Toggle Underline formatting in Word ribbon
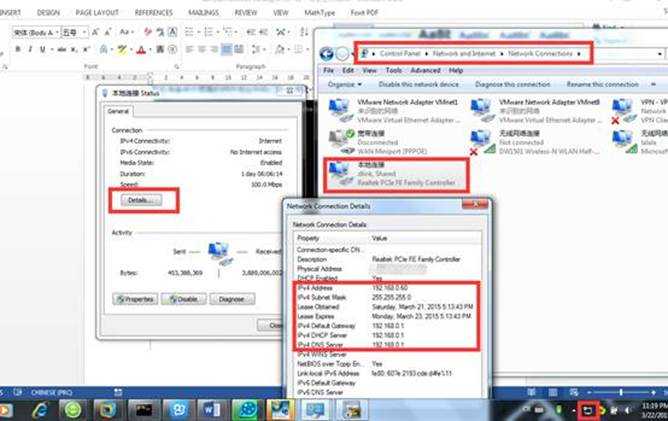The image size is (668, 421). point(42,50)
